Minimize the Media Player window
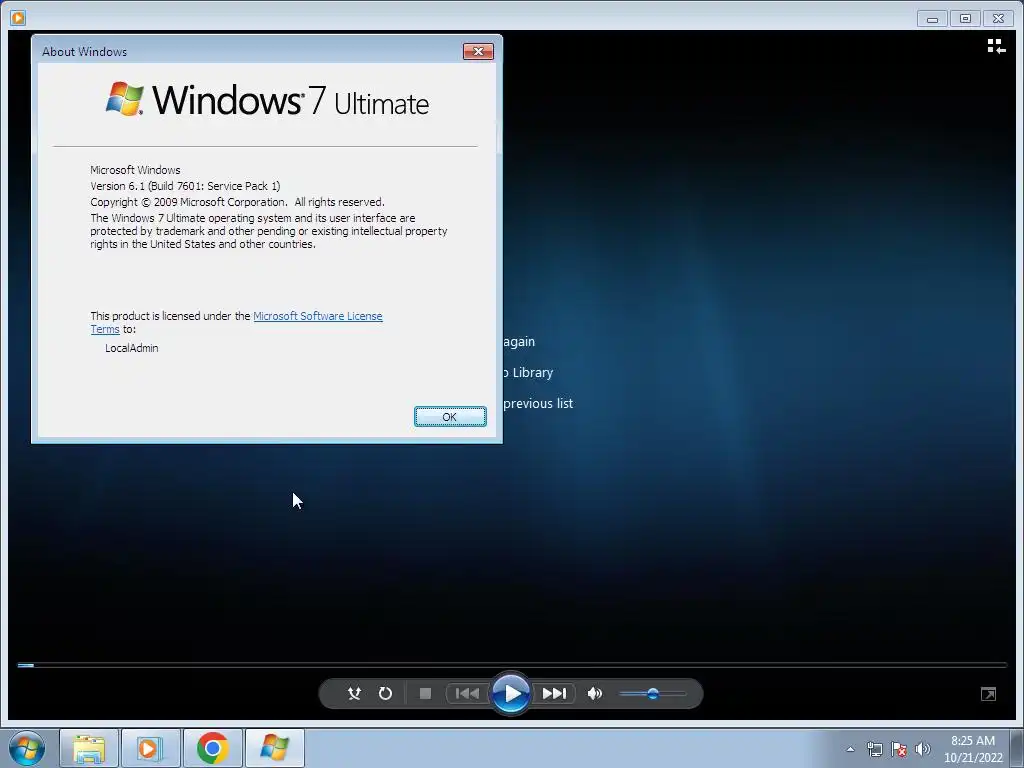This screenshot has height=768, width=1024. (x=932, y=18)
